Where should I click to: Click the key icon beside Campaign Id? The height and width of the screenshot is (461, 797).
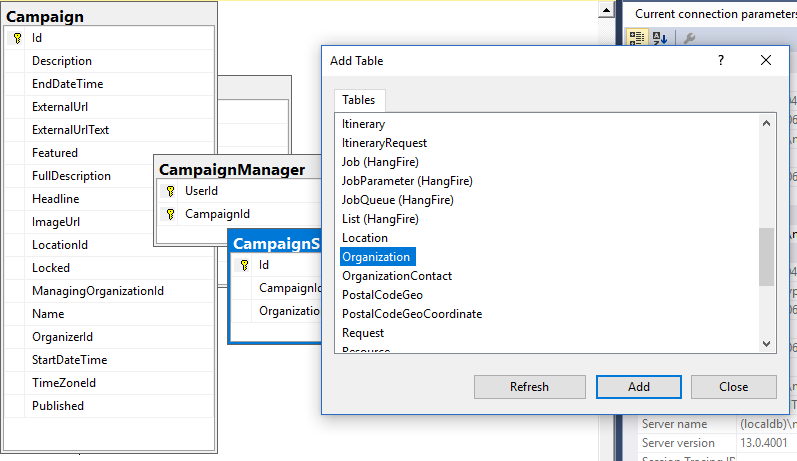(x=17, y=38)
